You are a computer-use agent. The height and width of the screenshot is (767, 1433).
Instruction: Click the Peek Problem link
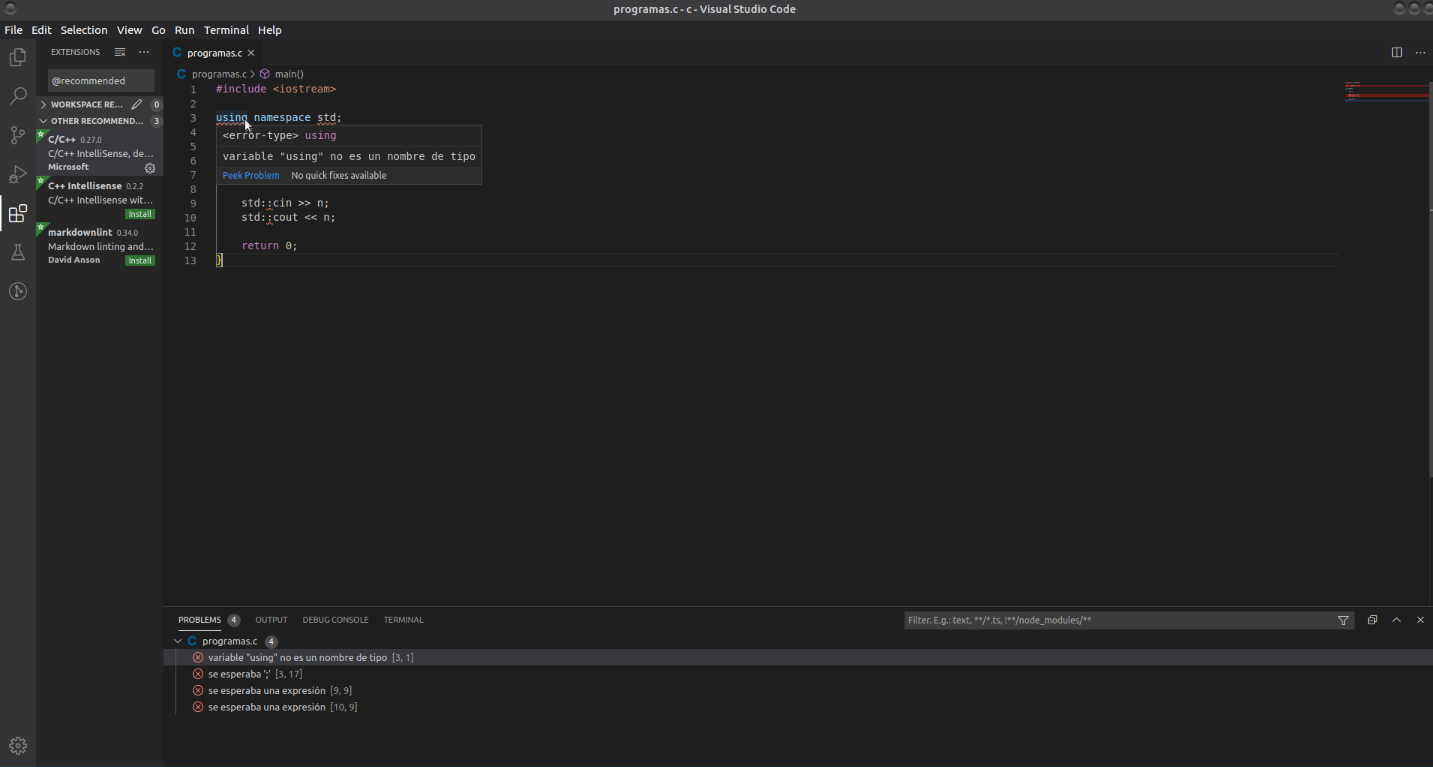click(250, 175)
